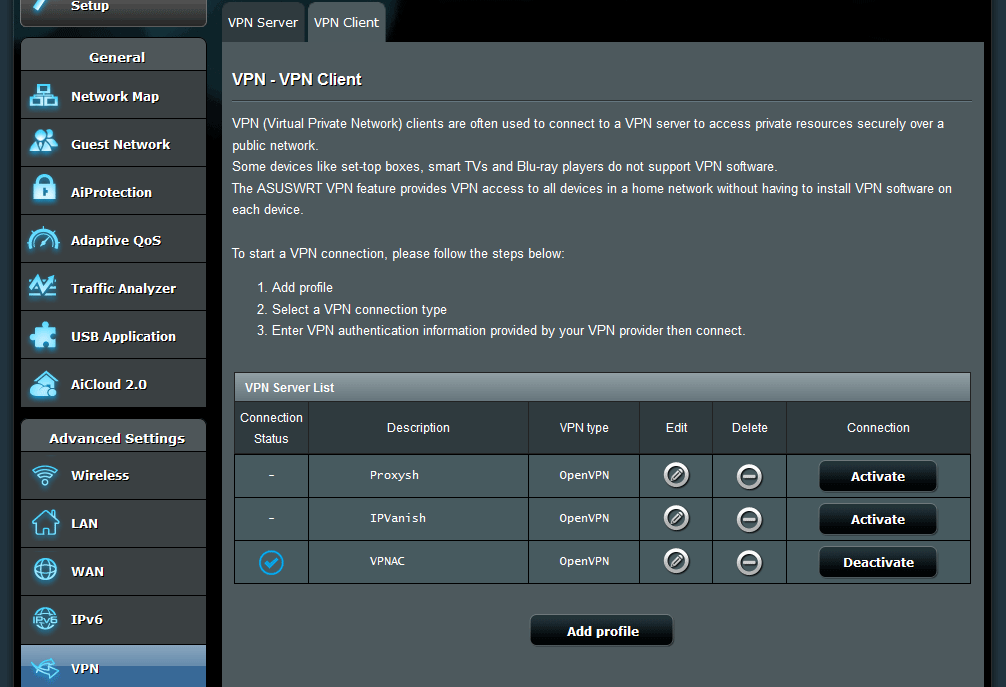The image size is (1006, 687).
Task: Open AiCloud 2.0 menu item
Action: point(114,383)
